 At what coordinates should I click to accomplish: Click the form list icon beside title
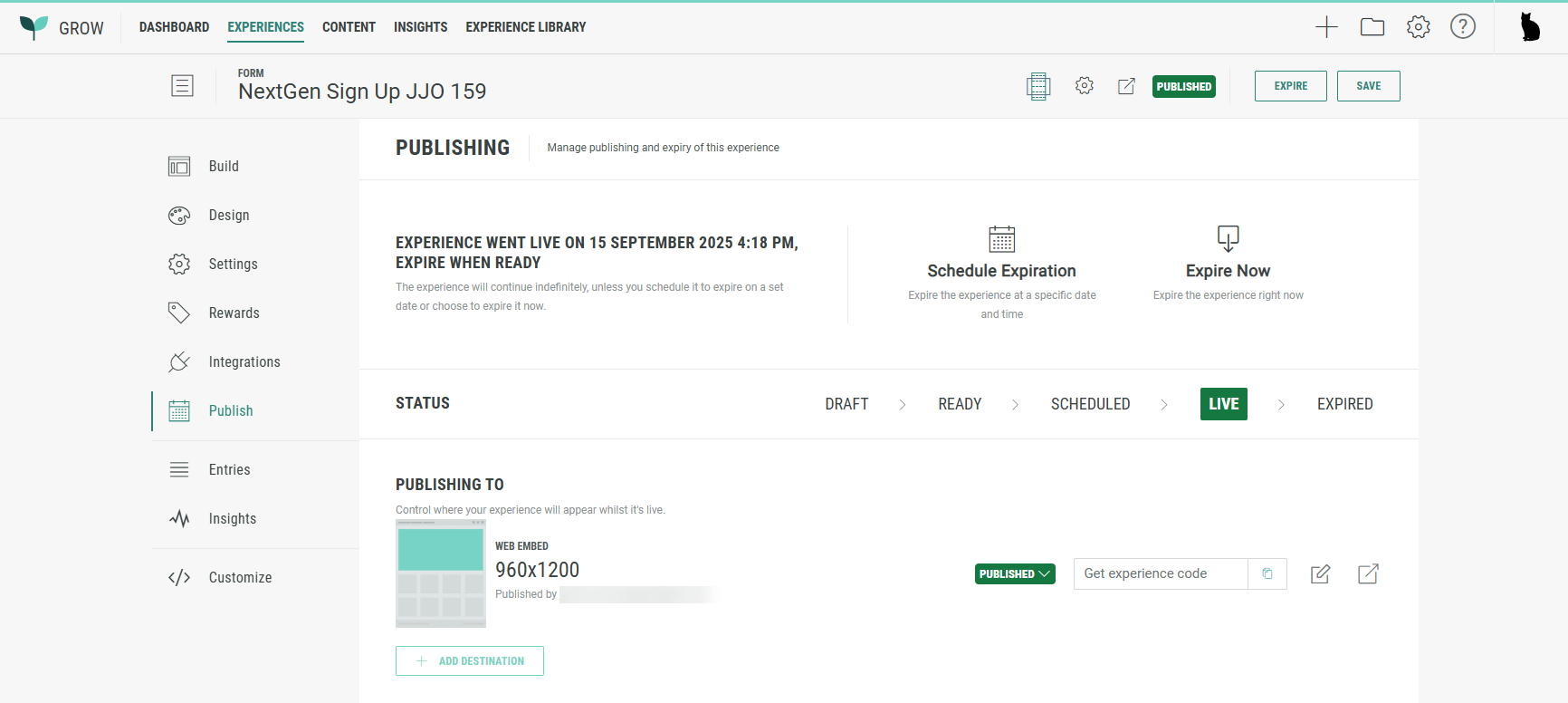(x=182, y=86)
